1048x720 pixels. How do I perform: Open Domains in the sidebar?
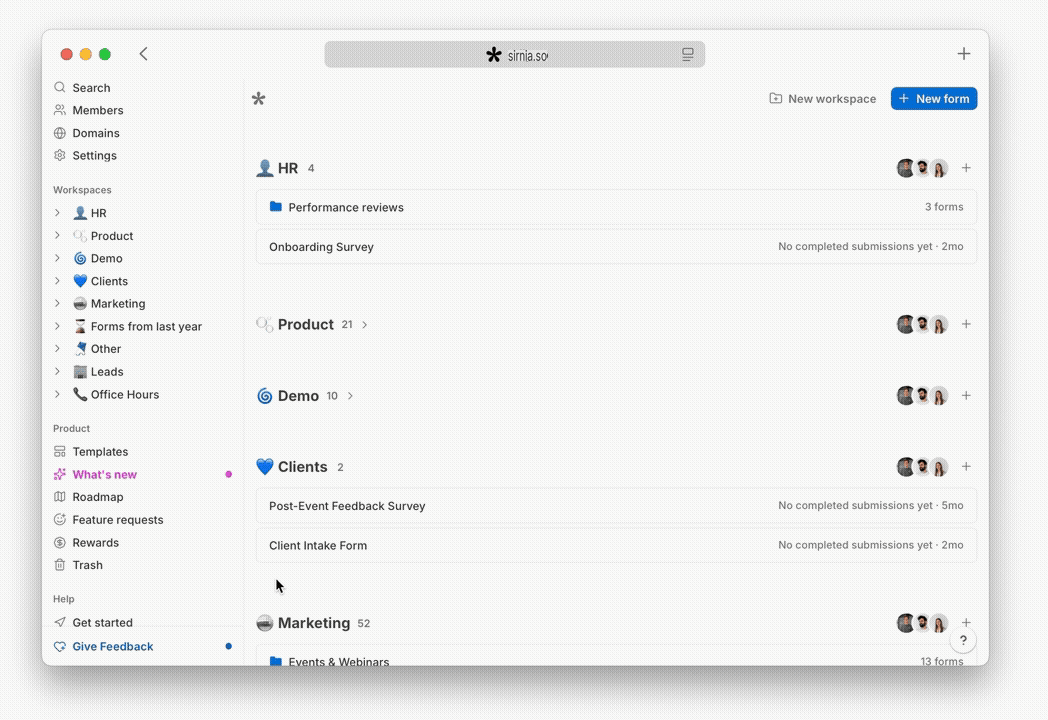[96, 133]
